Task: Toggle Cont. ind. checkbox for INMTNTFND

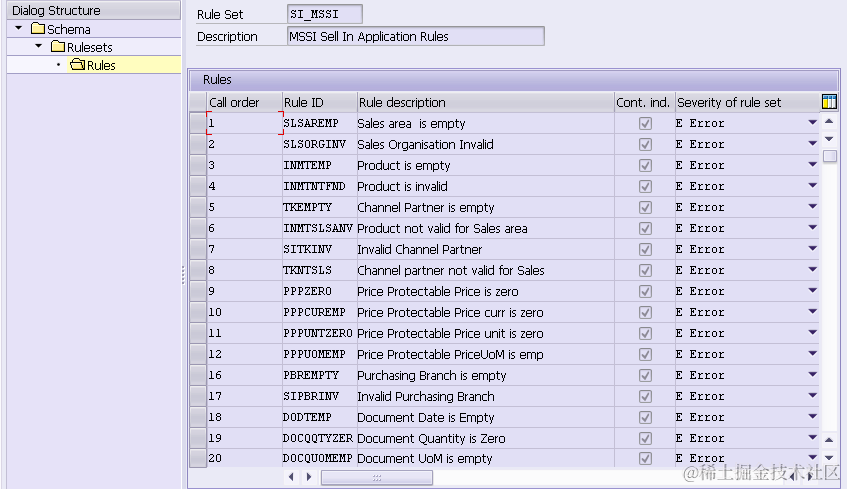Action: pyautogui.click(x=645, y=186)
